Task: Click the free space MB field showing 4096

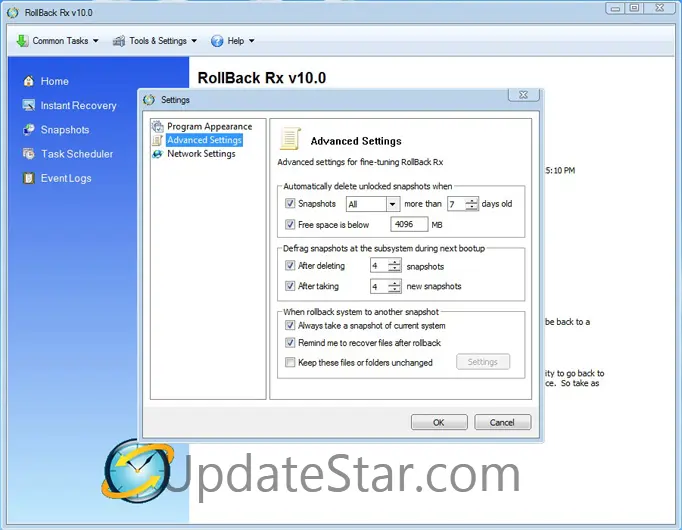Action: click(x=409, y=224)
